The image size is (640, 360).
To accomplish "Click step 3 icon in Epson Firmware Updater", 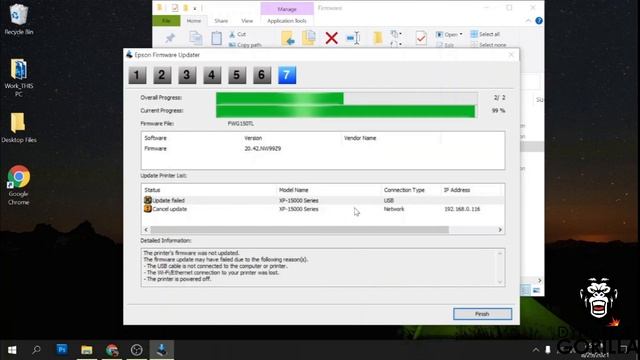I will pos(187,75).
